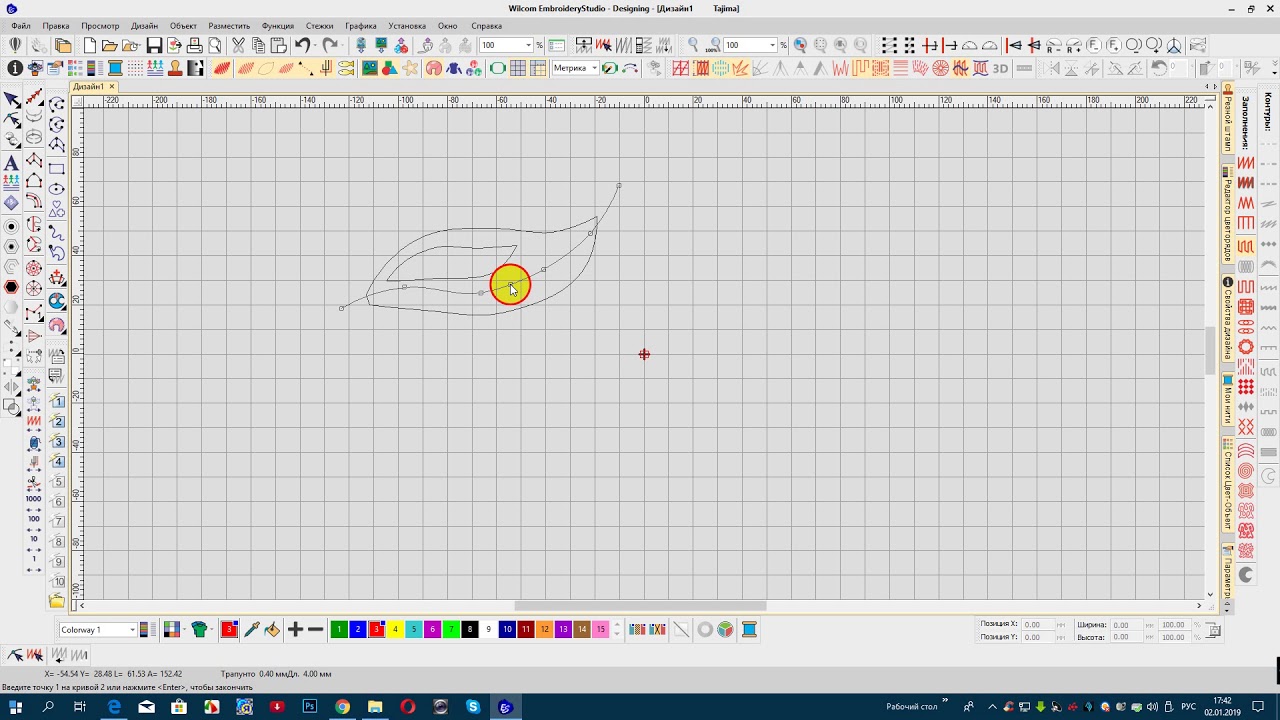Screen dimensions: 1280x720
Task: Open the Redo history dropdown arrow
Action: point(340,46)
